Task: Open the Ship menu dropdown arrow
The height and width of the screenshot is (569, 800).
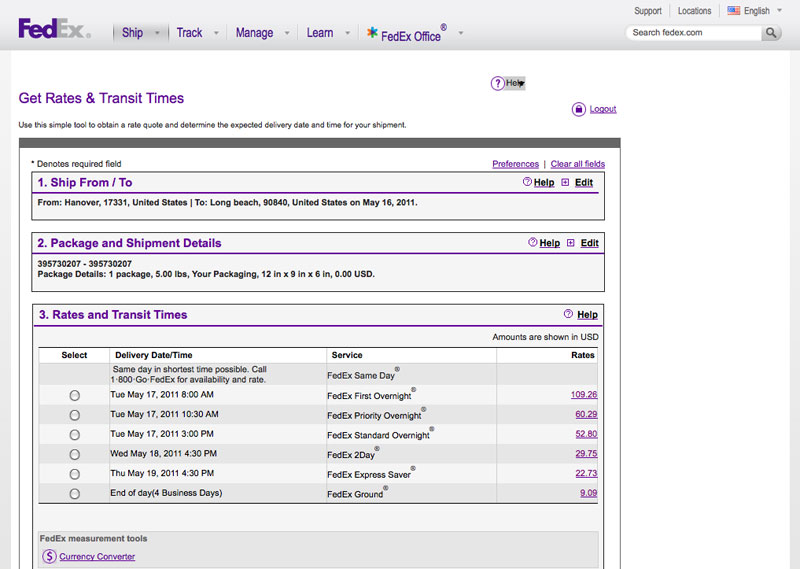Action: click(157, 33)
